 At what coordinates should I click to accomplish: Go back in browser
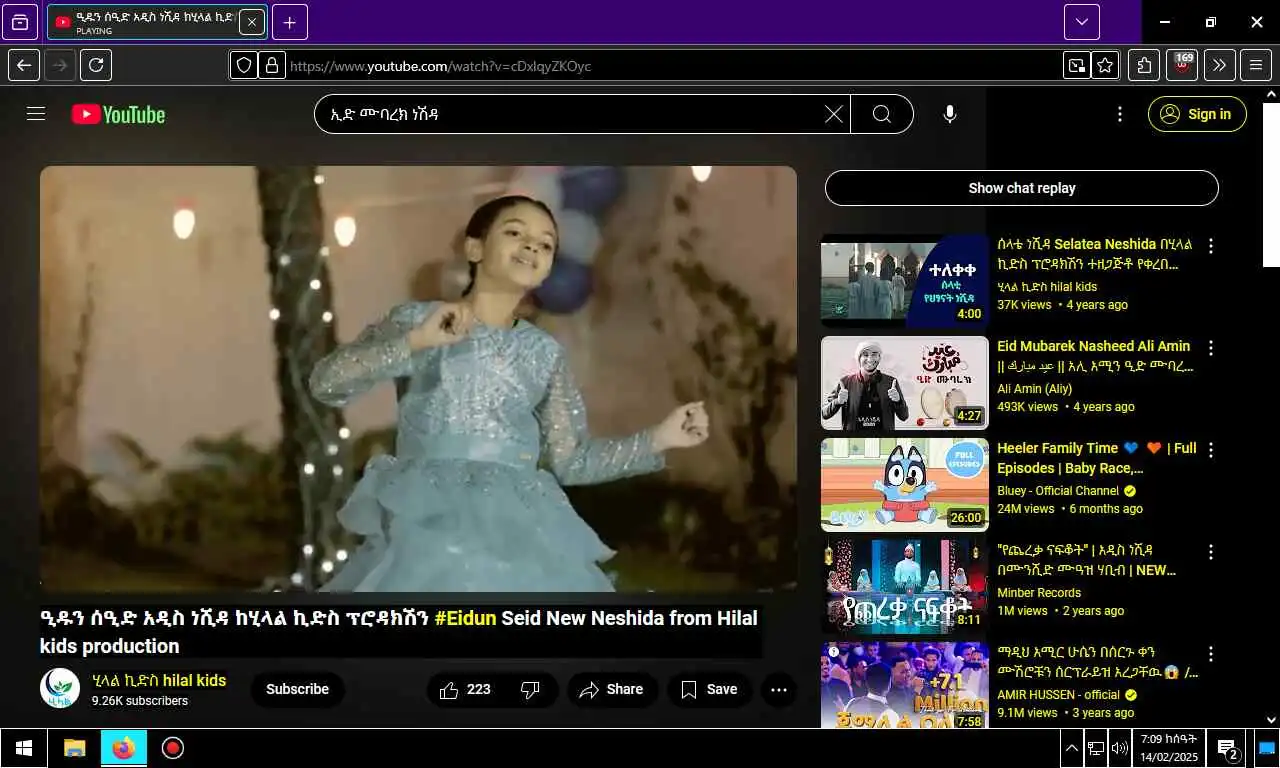point(24,66)
